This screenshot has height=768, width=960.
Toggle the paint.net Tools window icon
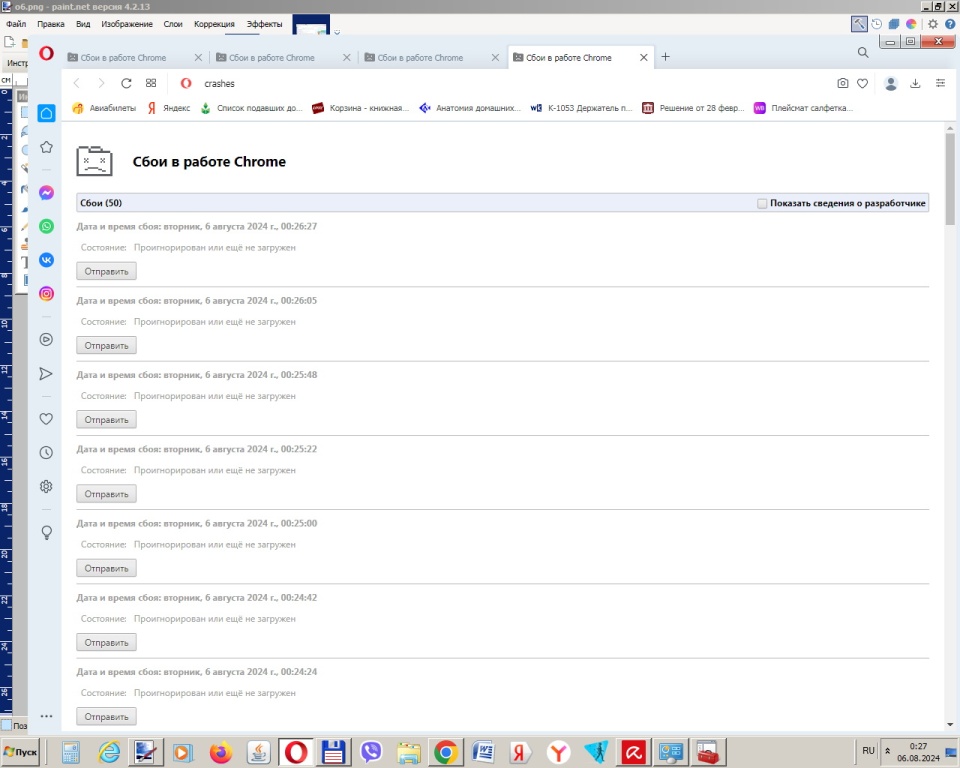click(859, 24)
